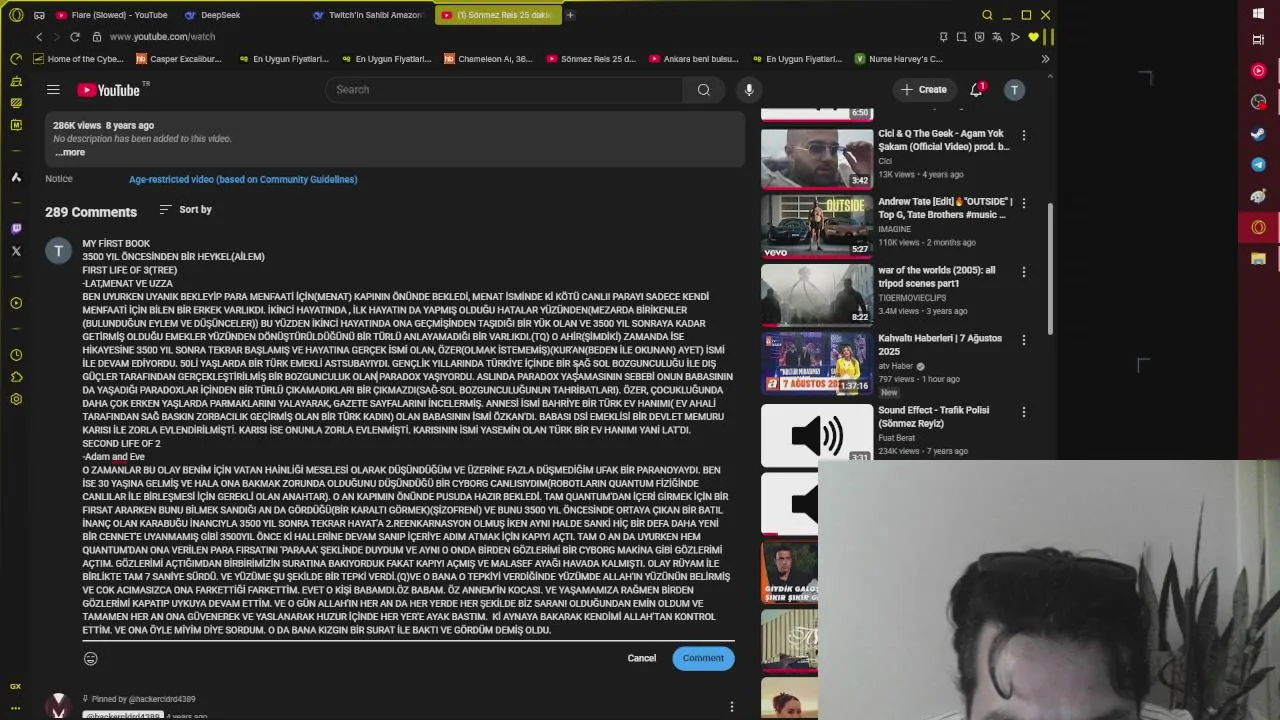Open GX Control speedometer icon in sidebar

click(x=16, y=59)
